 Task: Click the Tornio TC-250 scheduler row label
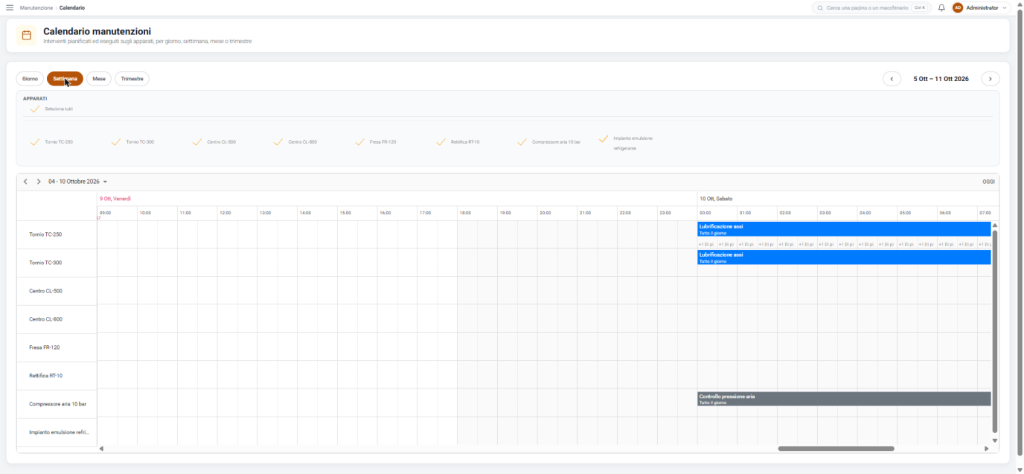[x=45, y=234]
